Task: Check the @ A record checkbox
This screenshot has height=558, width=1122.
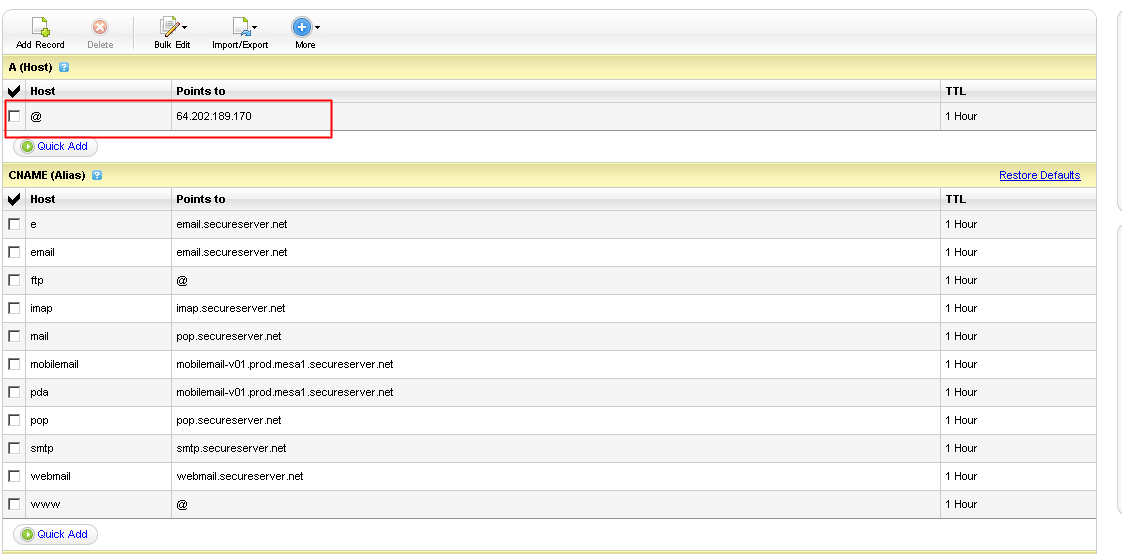Action: [14, 116]
